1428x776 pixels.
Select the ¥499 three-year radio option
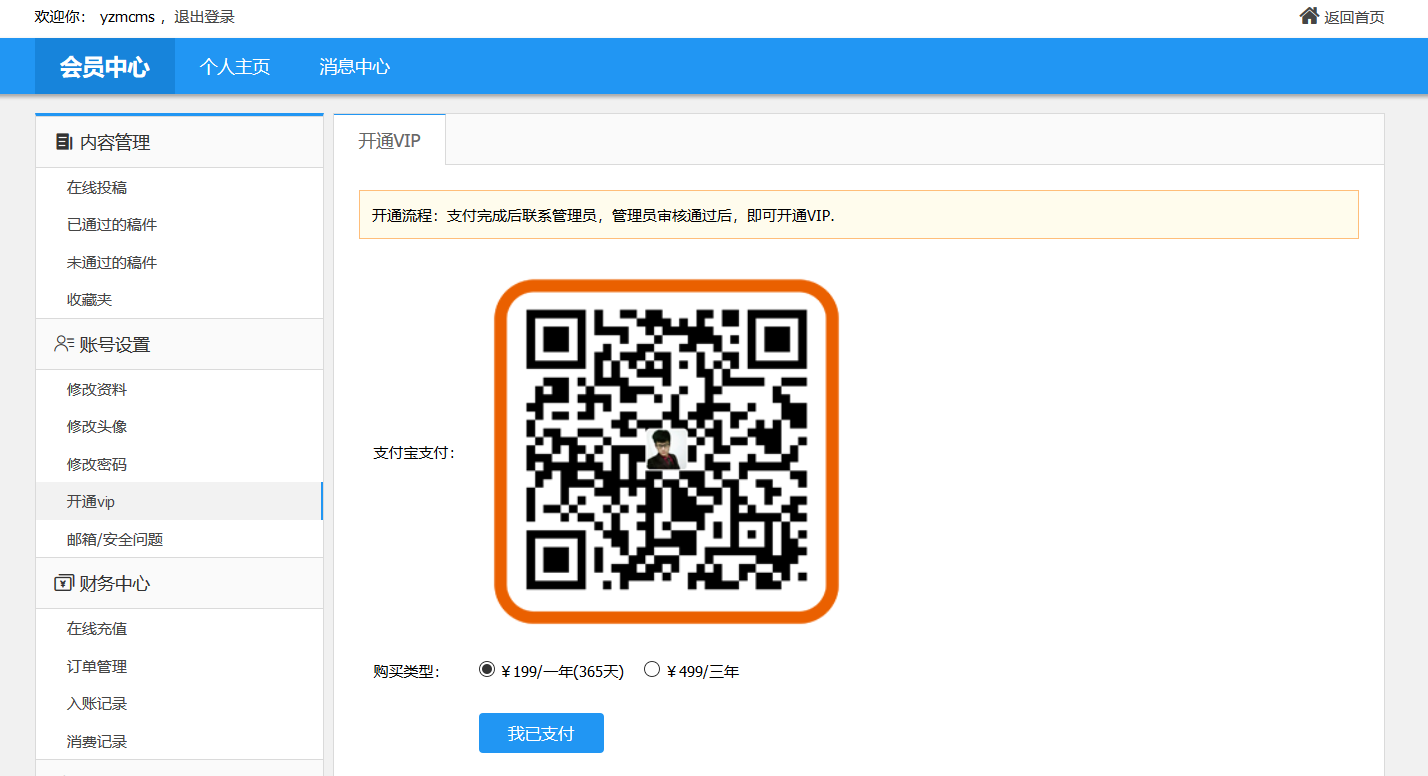(x=652, y=670)
